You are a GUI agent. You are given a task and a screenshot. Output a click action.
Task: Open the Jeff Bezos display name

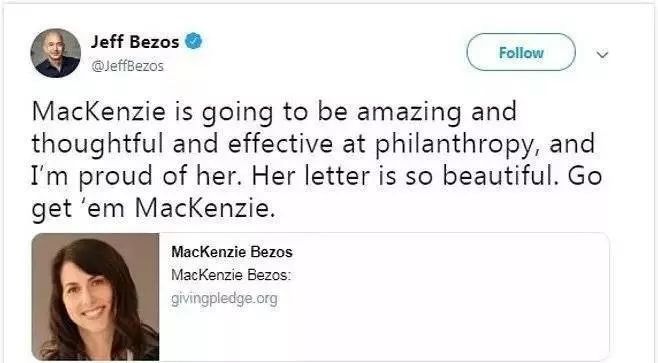(x=135, y=42)
